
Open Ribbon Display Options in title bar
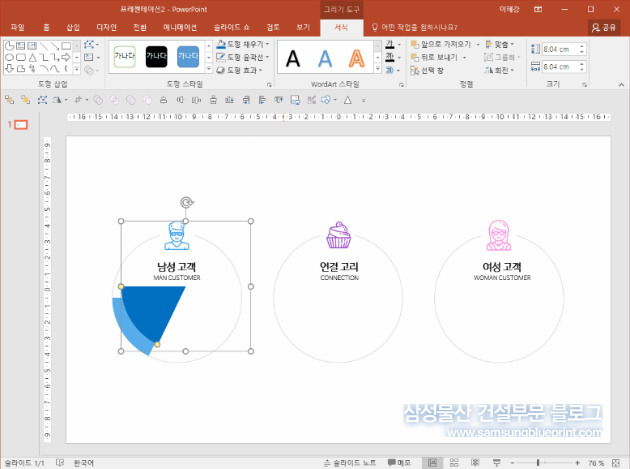538,9
